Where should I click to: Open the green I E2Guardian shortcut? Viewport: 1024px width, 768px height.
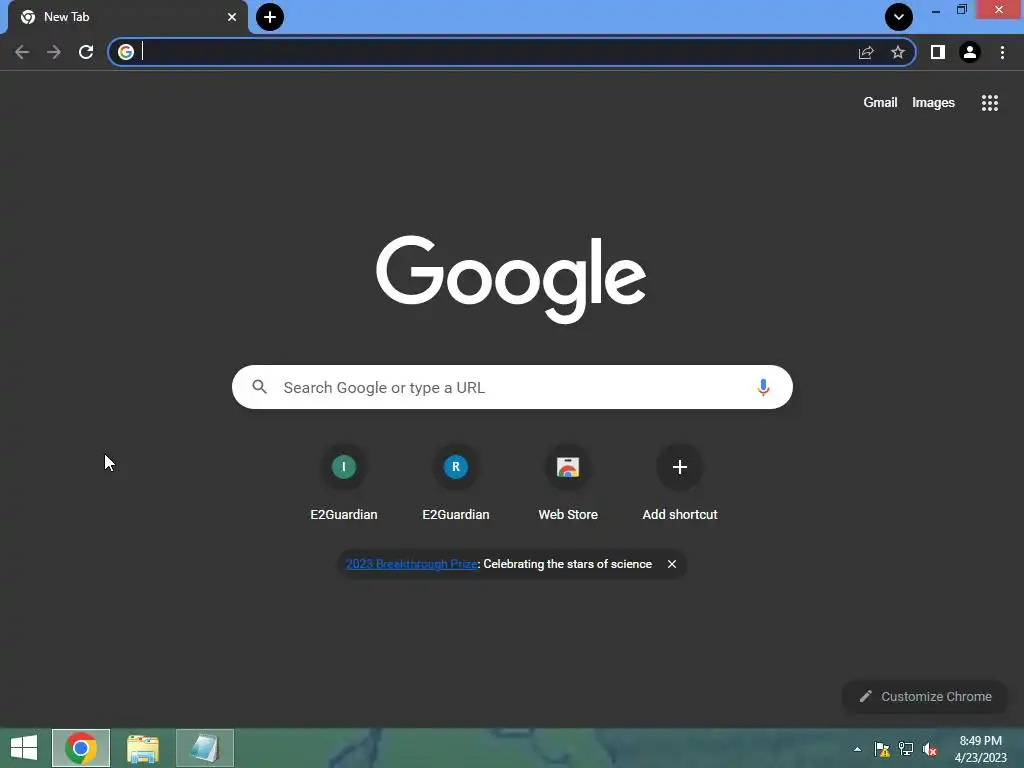tap(344, 483)
